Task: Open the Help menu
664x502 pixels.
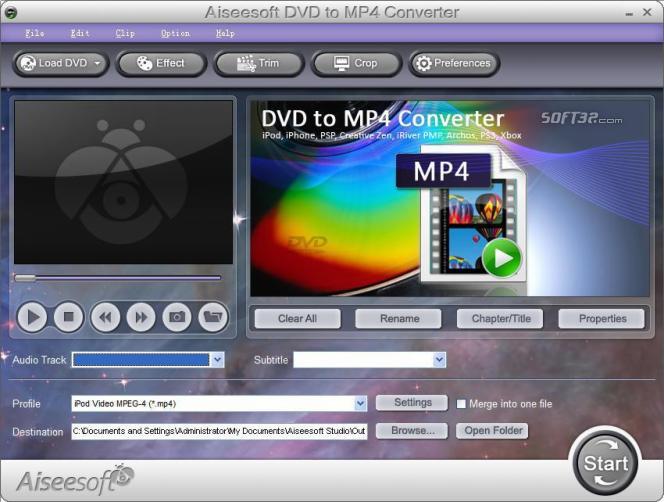Action: [x=225, y=33]
